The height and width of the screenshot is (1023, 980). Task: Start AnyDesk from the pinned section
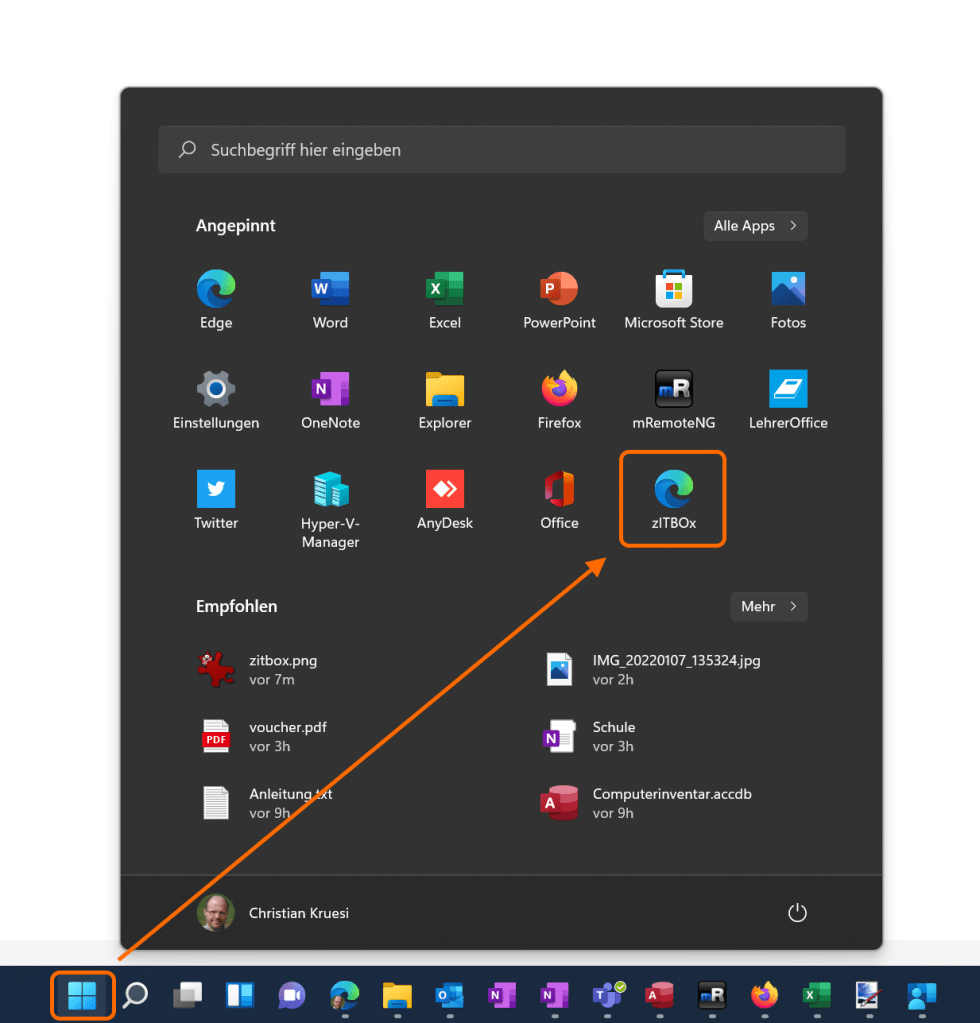pos(444,499)
